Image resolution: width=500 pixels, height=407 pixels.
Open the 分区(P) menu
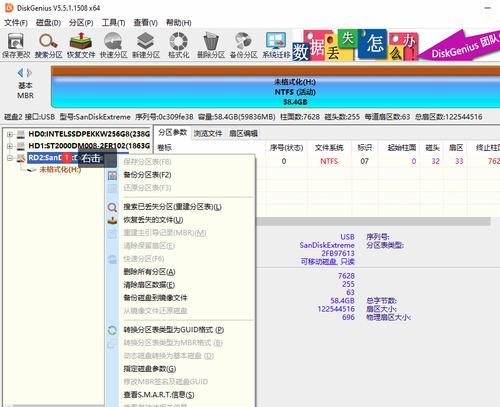(81, 23)
